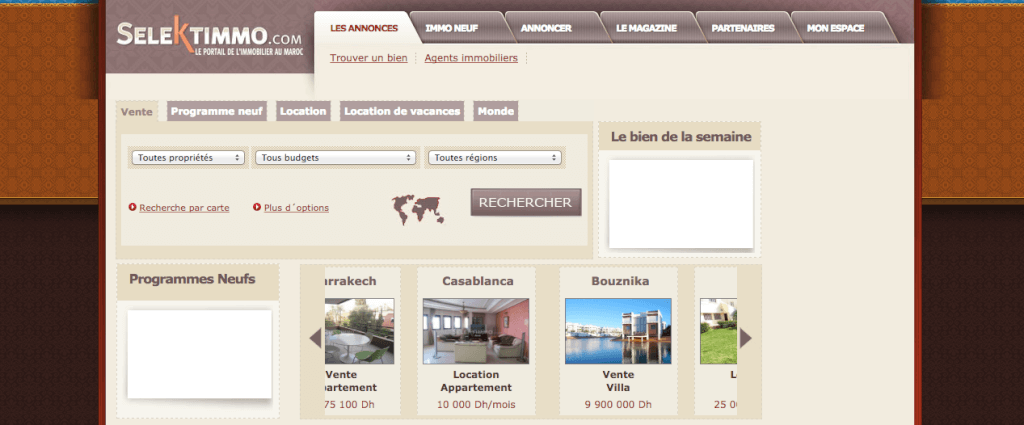The width and height of the screenshot is (1024, 425).
Task: Click the Location Appartement listing label
Action: 476,381
